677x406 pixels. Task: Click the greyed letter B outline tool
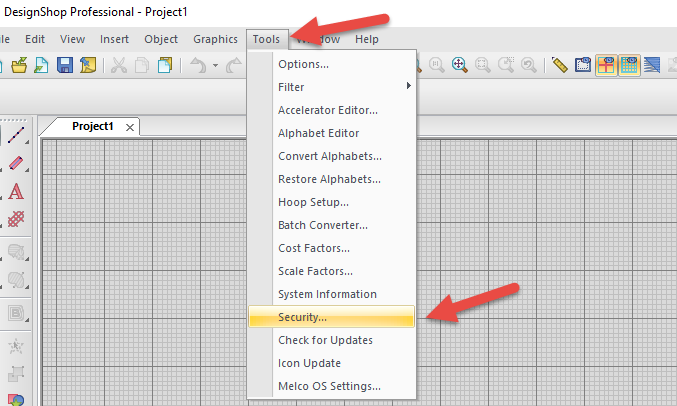point(16,313)
